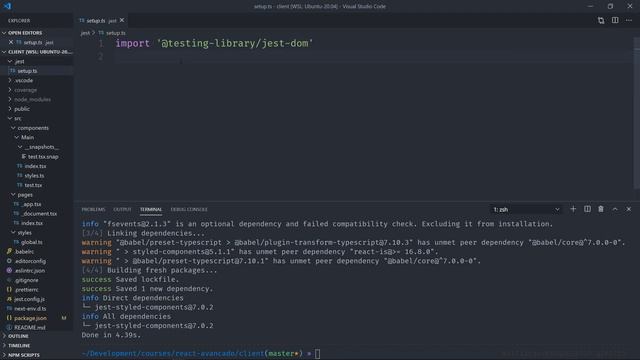Click 'Done in 4.39s.' terminal line
The height and width of the screenshot is (360, 640).
[111, 335]
